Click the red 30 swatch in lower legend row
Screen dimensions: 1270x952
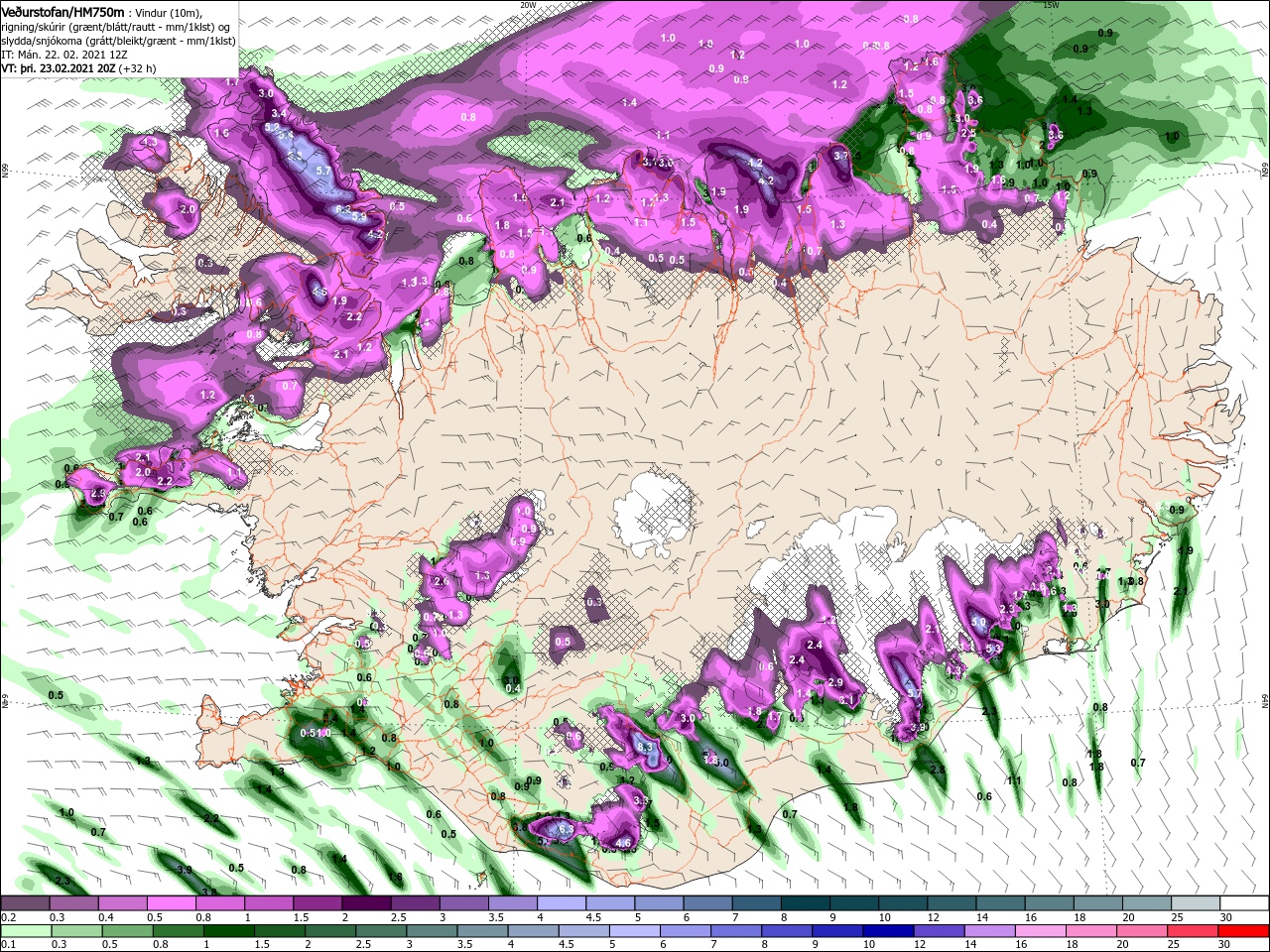tap(1243, 931)
